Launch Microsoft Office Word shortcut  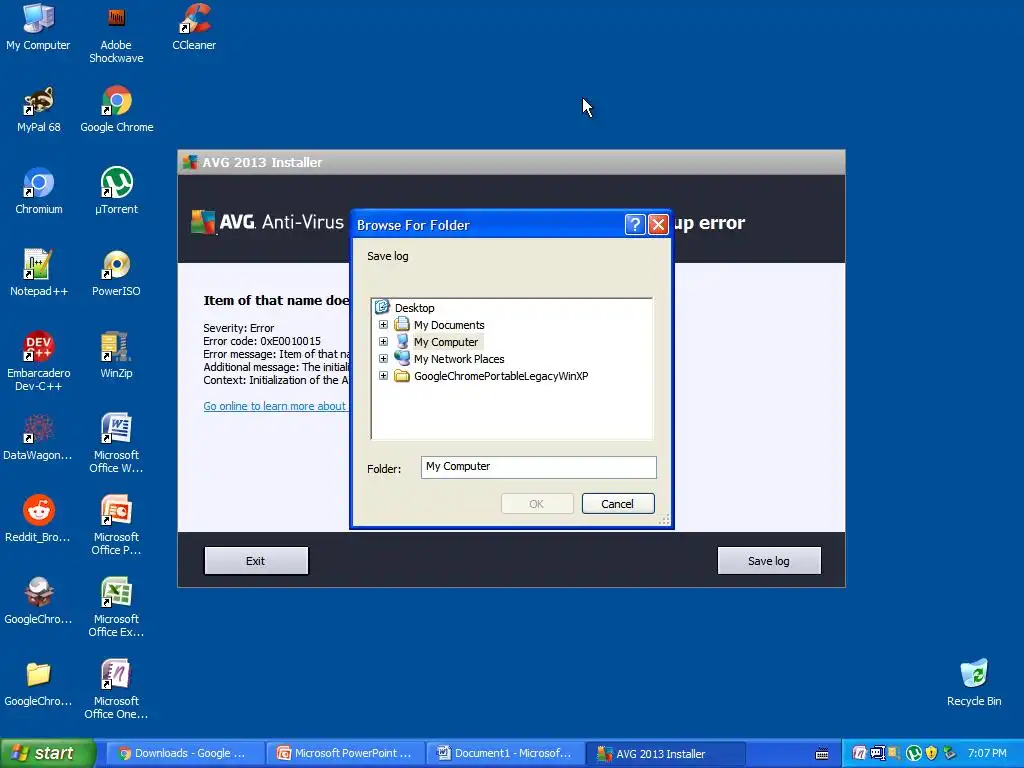(116, 443)
